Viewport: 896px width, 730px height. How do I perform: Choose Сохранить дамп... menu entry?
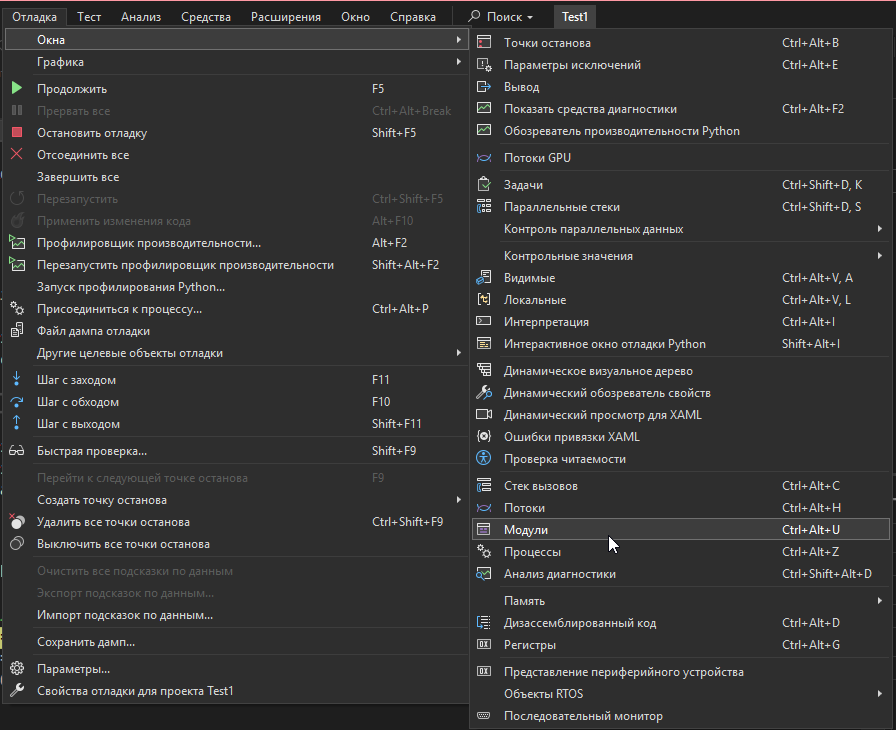(86, 642)
